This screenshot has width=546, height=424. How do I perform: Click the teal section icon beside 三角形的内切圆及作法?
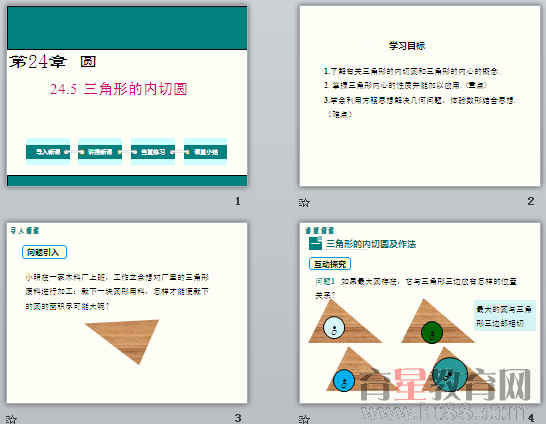[315, 243]
